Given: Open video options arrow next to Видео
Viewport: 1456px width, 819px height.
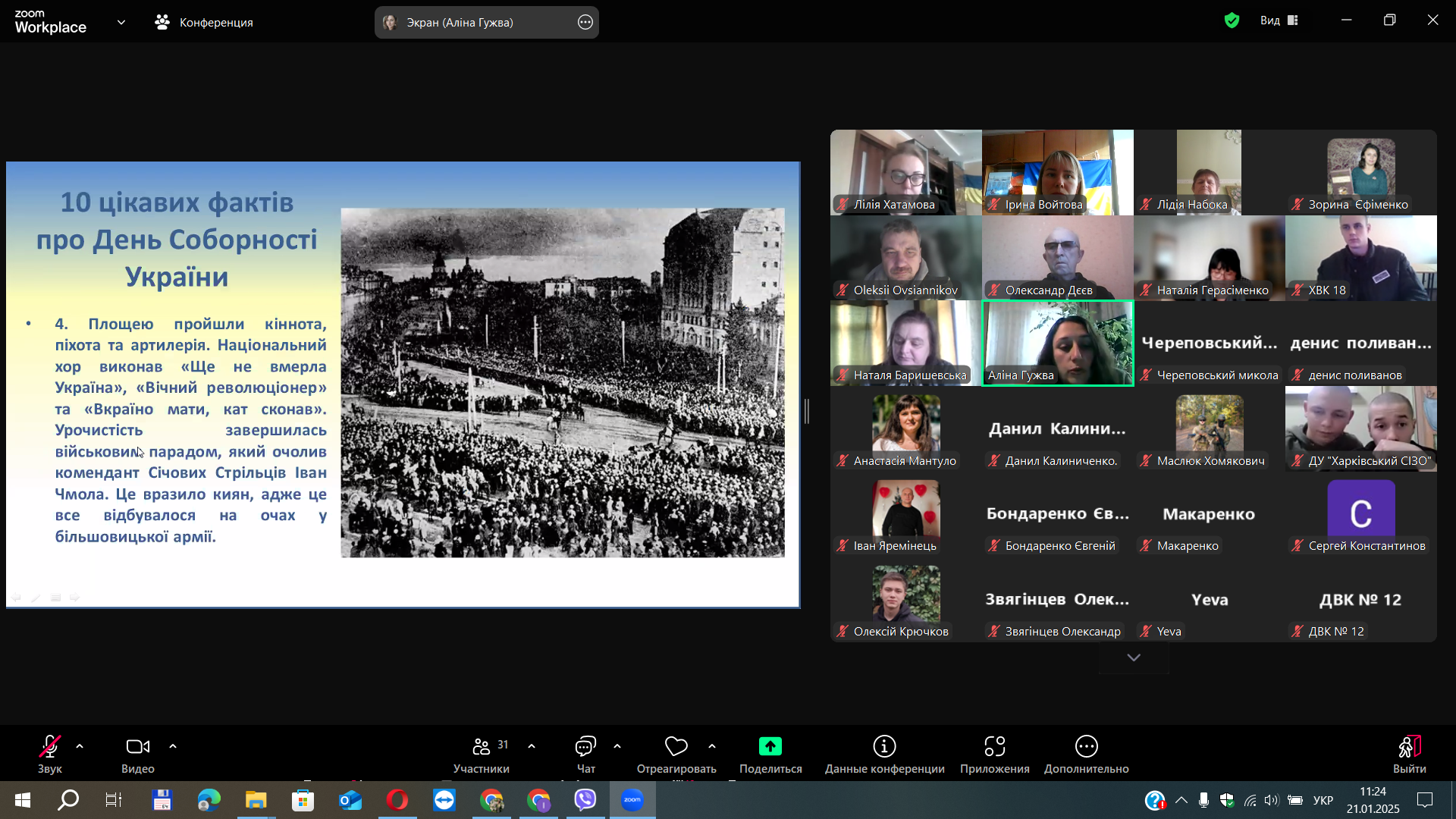Looking at the screenshot, I should tap(173, 746).
